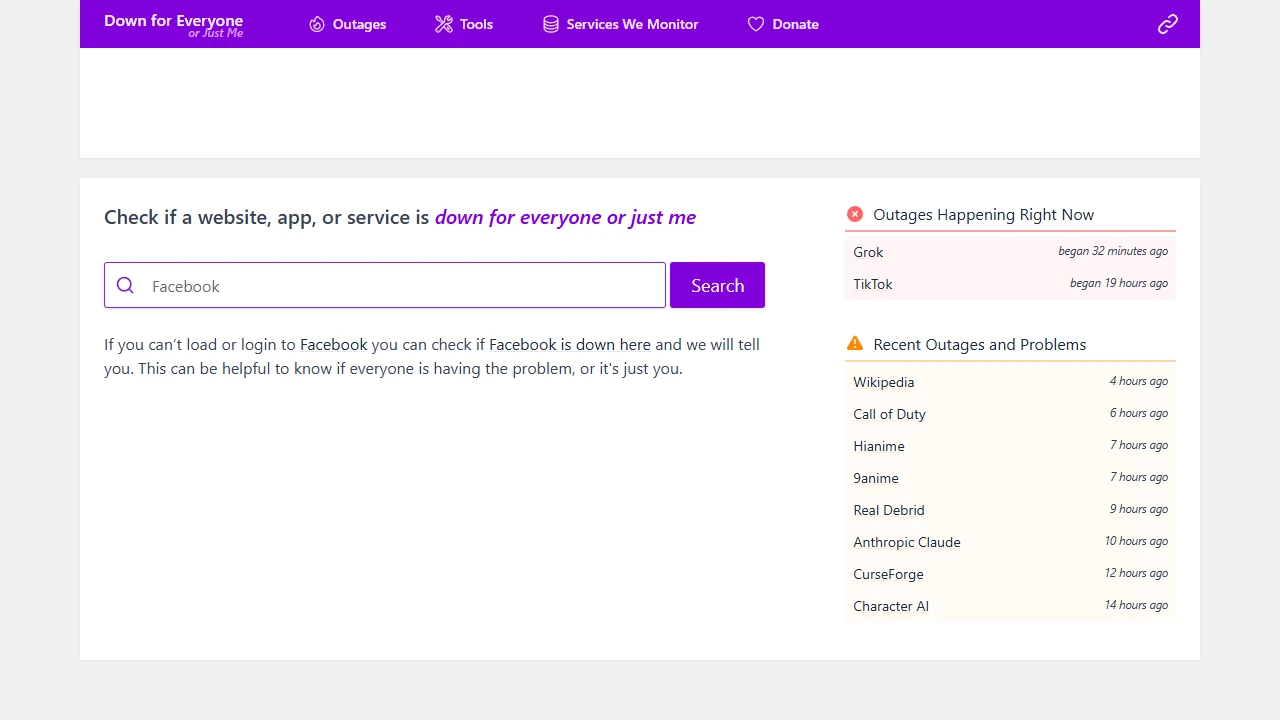Follow the 'Facebook is down here' link
1280x720 pixels.
pos(569,344)
